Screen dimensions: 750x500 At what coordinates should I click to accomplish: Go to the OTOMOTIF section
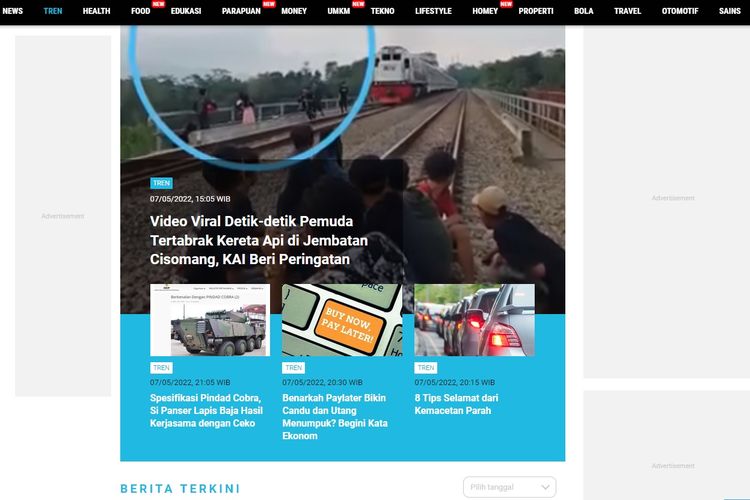[x=680, y=11]
